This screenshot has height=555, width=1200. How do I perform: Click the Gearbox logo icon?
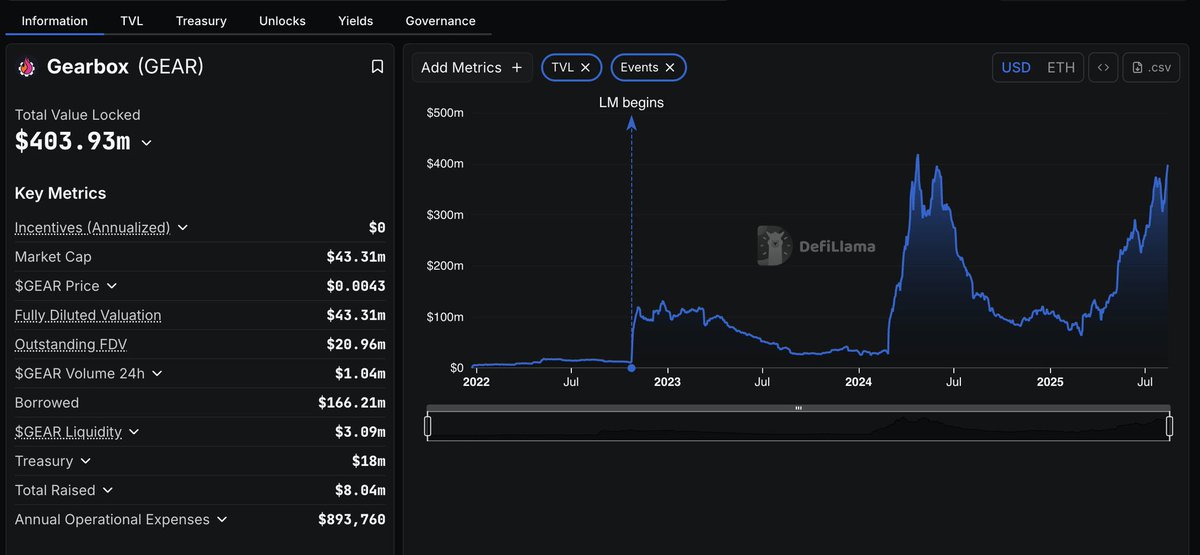(26, 67)
